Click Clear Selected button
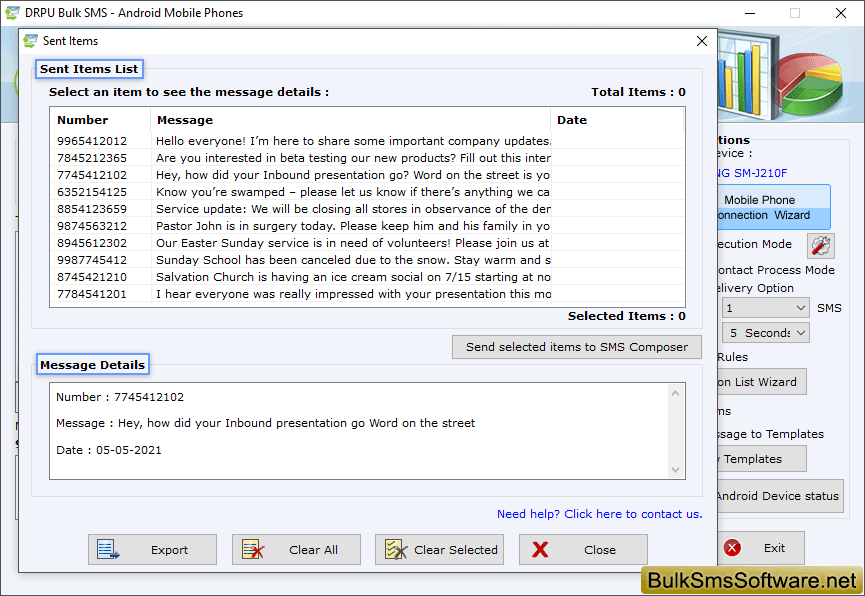Image resolution: width=865 pixels, height=596 pixels. (440, 550)
